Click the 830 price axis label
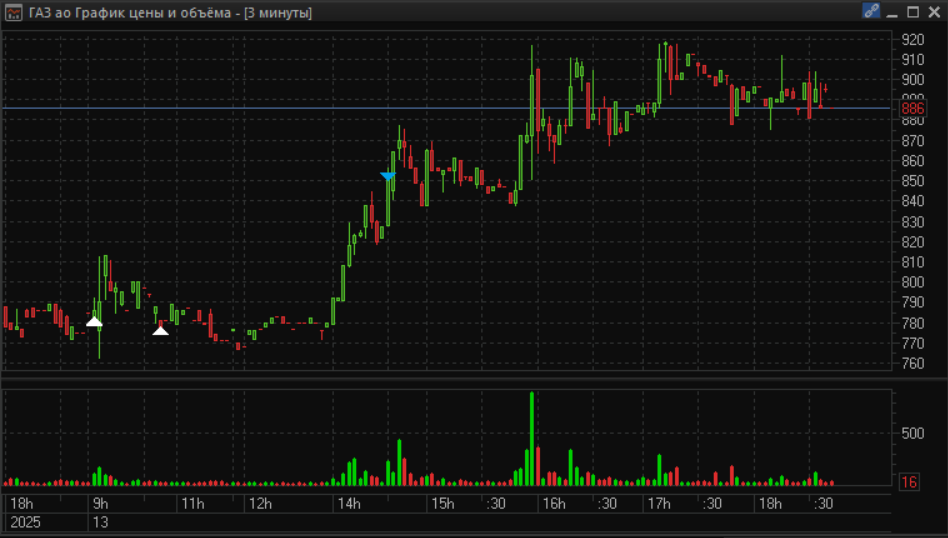The height and width of the screenshot is (538, 948). point(912,222)
